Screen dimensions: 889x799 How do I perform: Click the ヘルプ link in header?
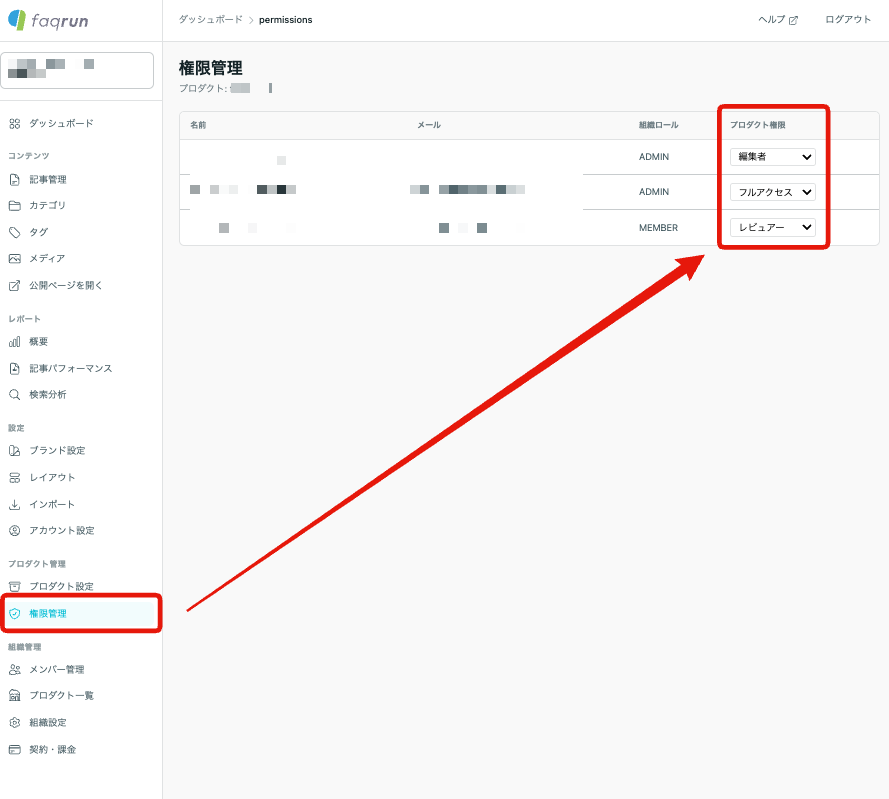point(778,20)
